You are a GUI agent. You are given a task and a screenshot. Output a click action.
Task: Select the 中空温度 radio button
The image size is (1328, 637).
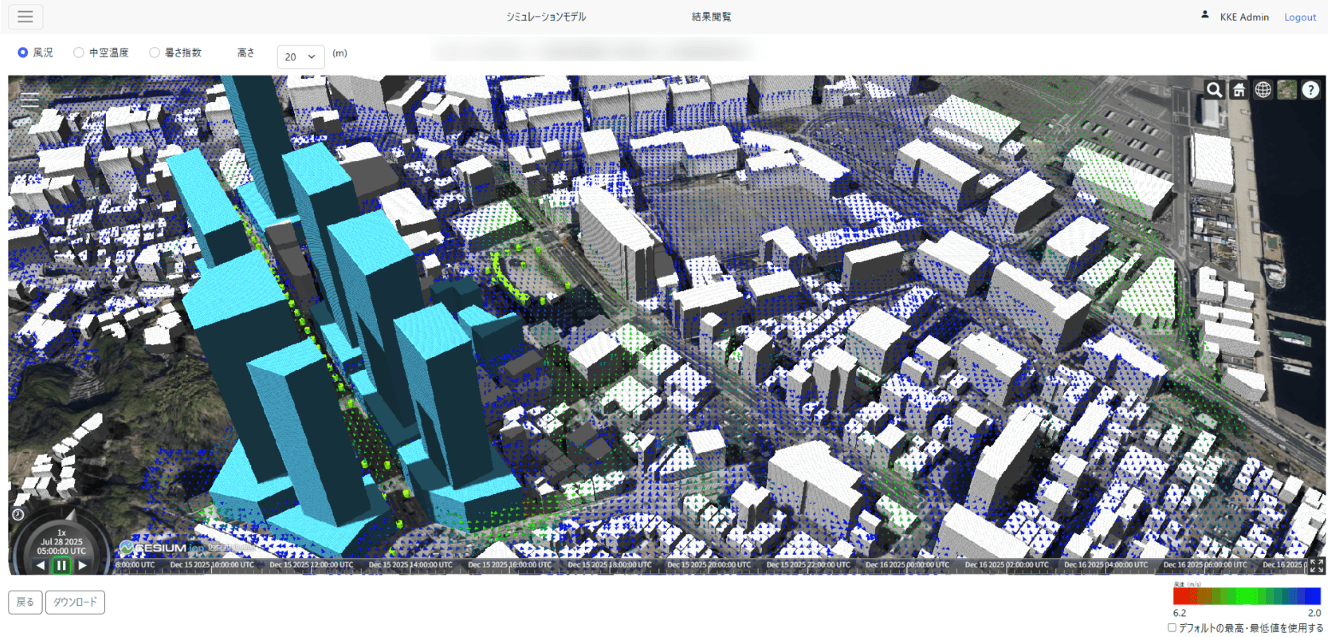[x=79, y=53]
